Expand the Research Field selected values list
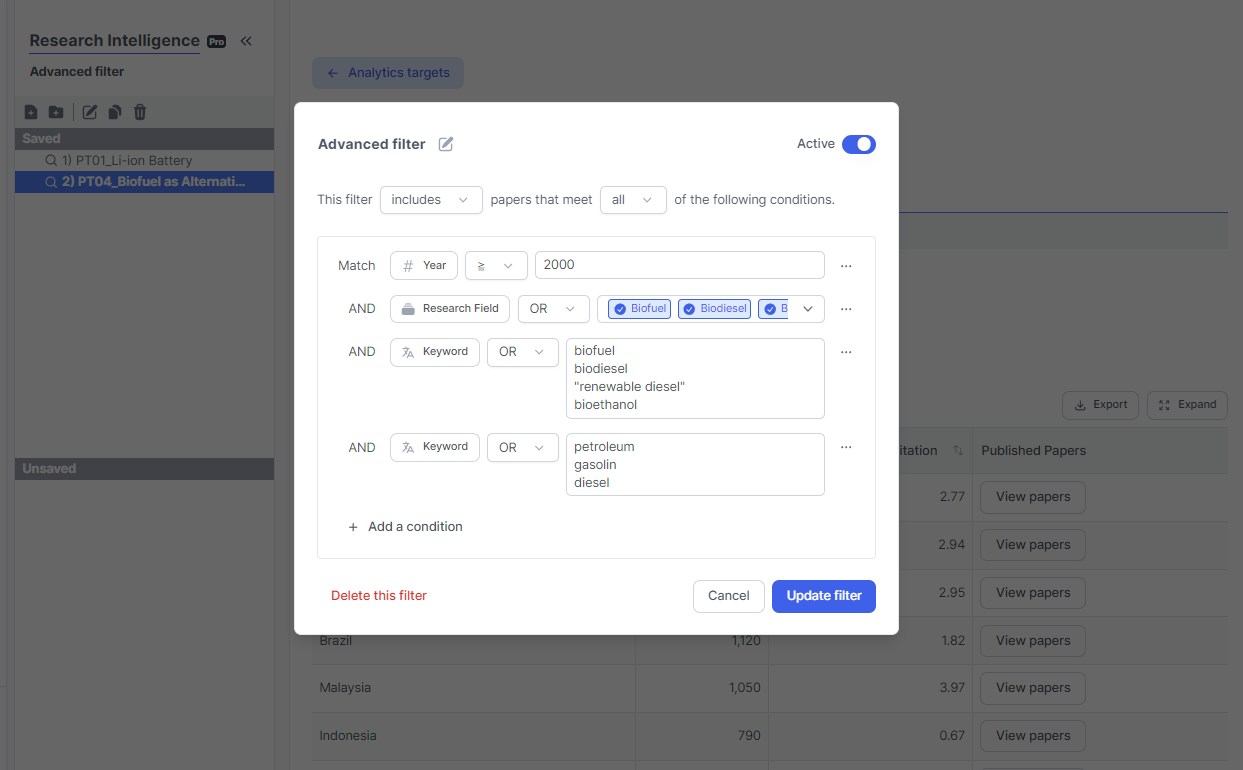Viewport: 1243px width, 770px height. [808, 308]
